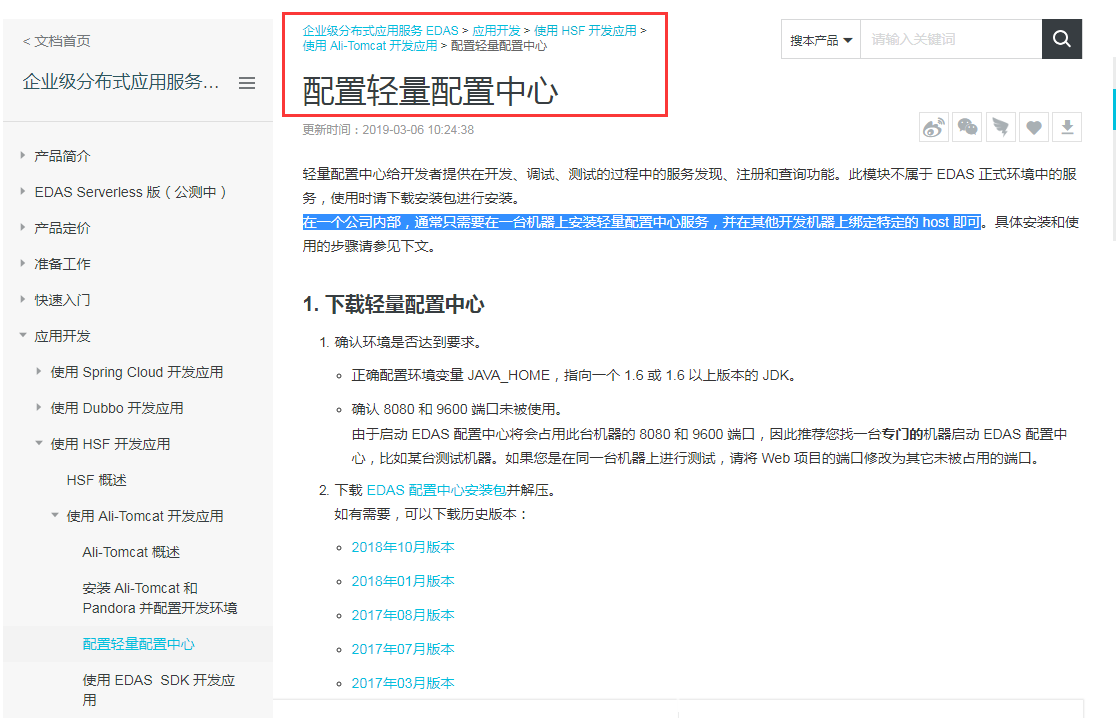
Task: Download EDAS 配置中心安装包 link
Action: click(436, 490)
